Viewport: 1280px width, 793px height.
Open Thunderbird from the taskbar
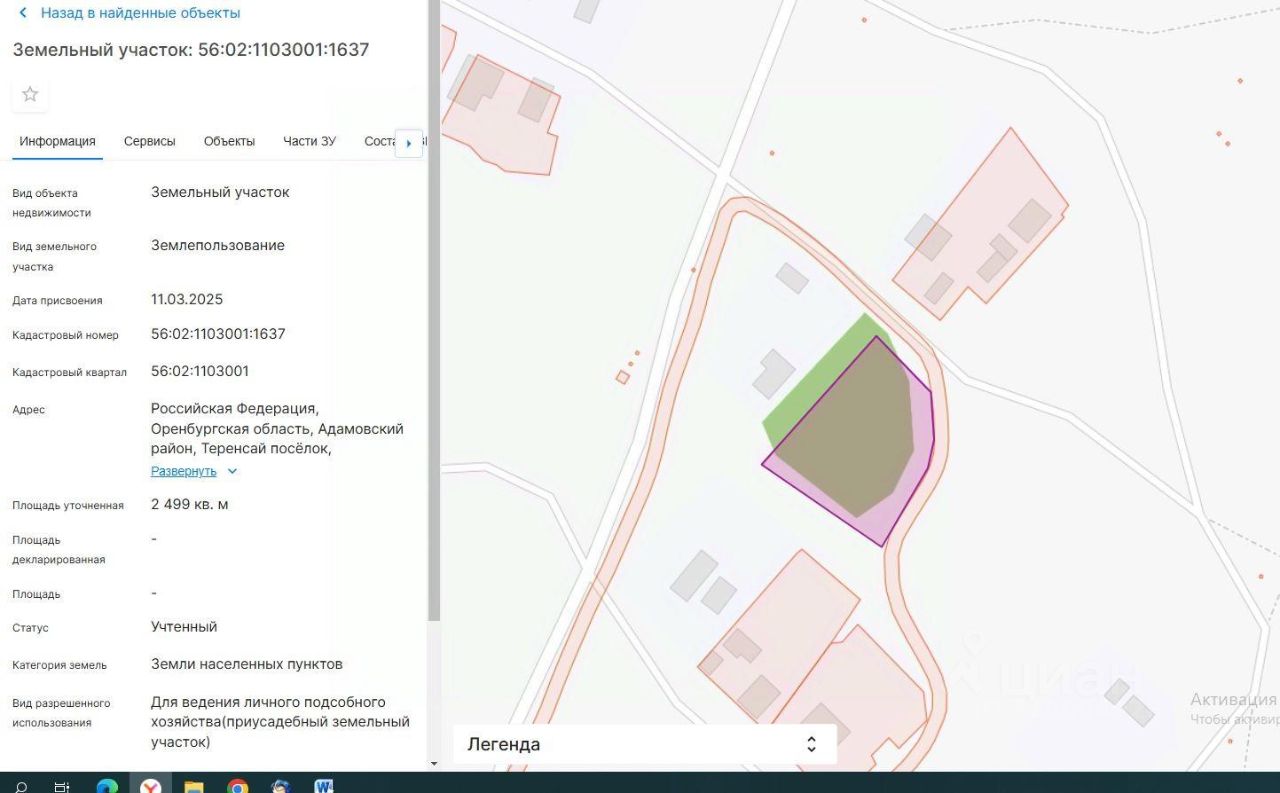(281, 786)
